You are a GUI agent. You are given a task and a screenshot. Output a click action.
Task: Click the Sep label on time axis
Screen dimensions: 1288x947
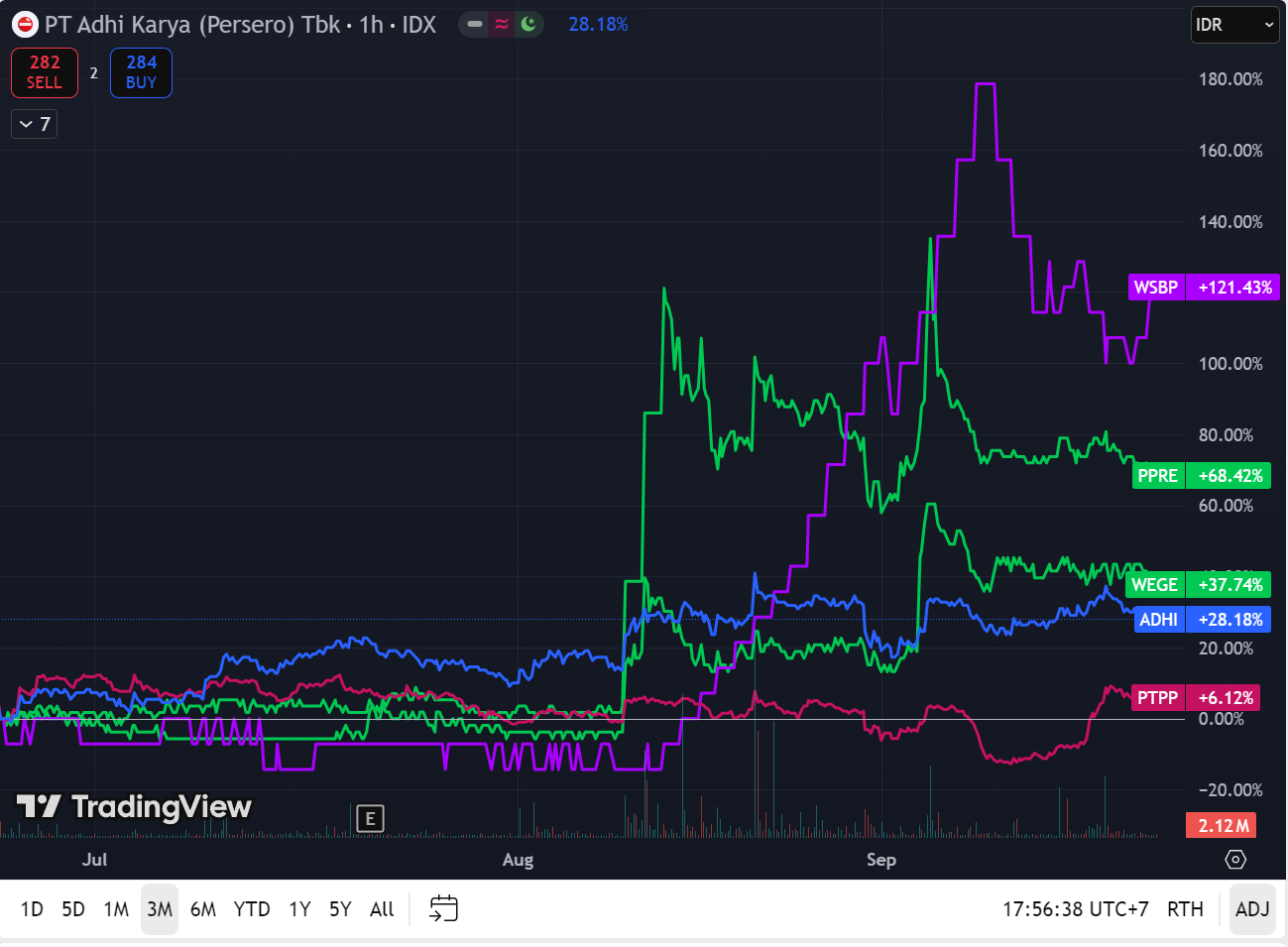coord(880,860)
